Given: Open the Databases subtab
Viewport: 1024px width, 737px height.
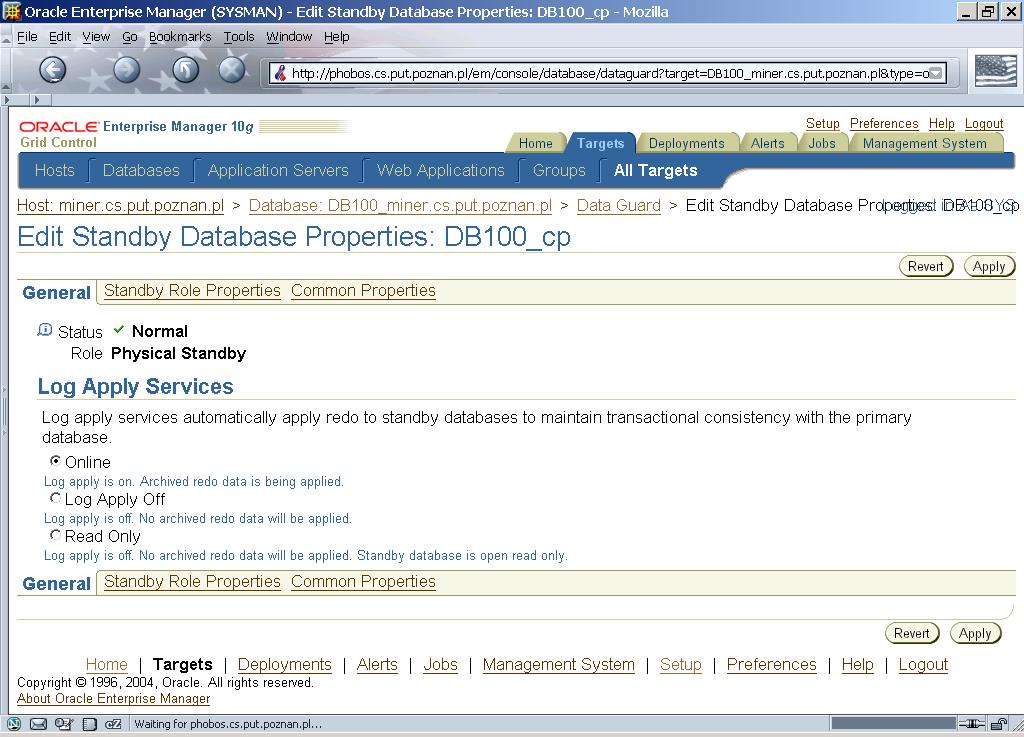Looking at the screenshot, I should point(141,170).
